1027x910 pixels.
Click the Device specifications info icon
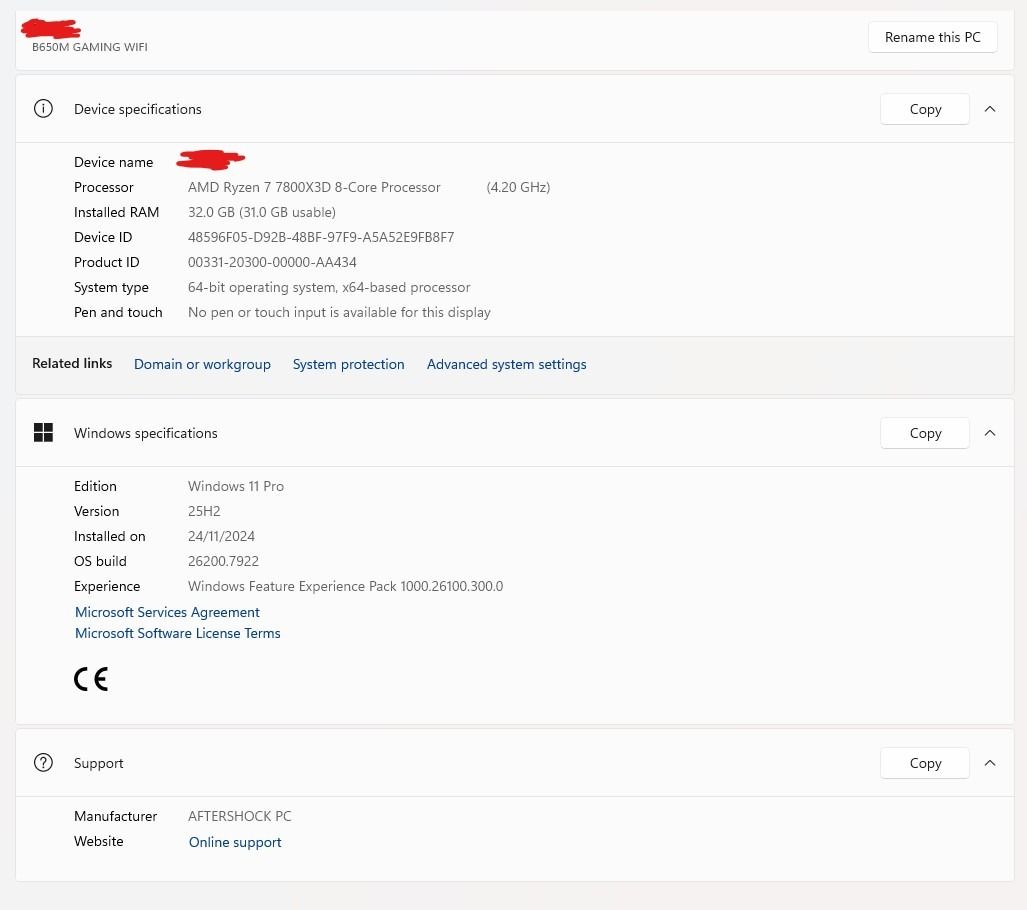coord(43,109)
